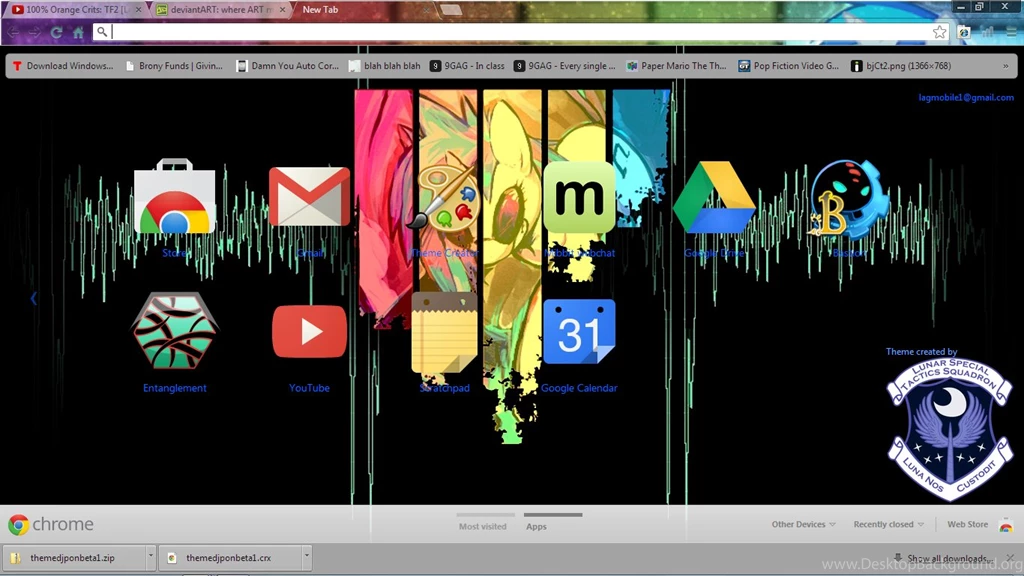The width and height of the screenshot is (1024, 576).
Task: Launch the Gmail app icon
Action: click(x=309, y=196)
